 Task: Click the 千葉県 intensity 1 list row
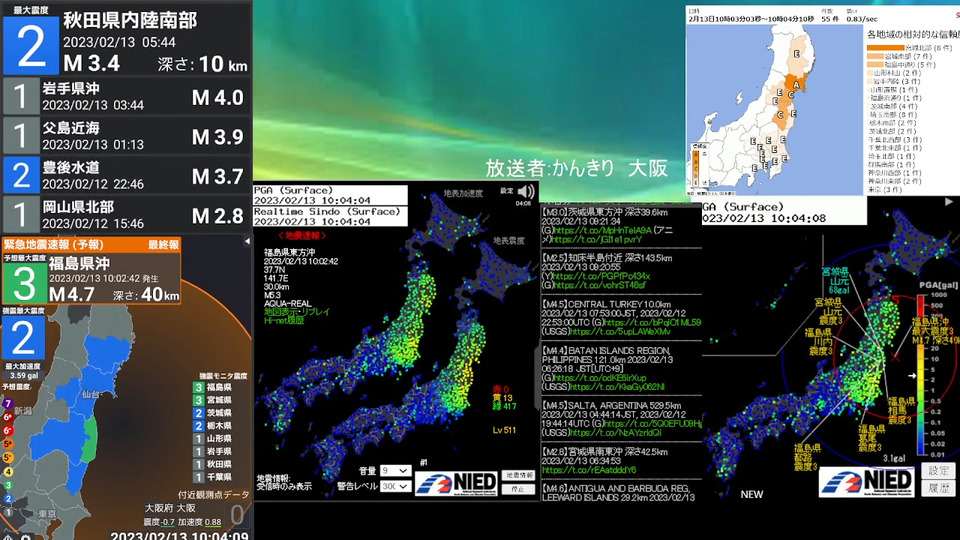213,478
